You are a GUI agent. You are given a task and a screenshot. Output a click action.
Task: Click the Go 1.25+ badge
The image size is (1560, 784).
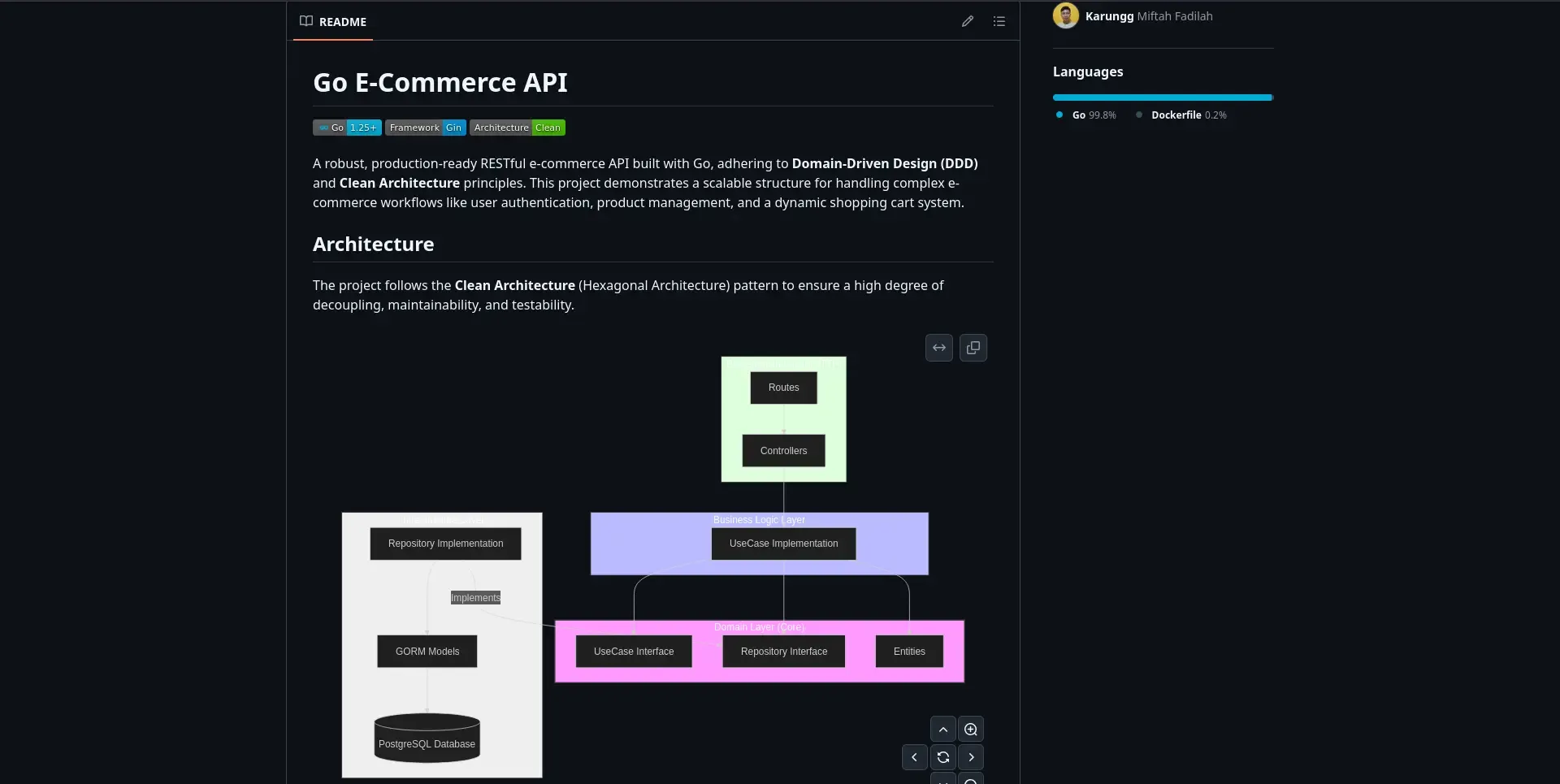pyautogui.click(x=347, y=128)
